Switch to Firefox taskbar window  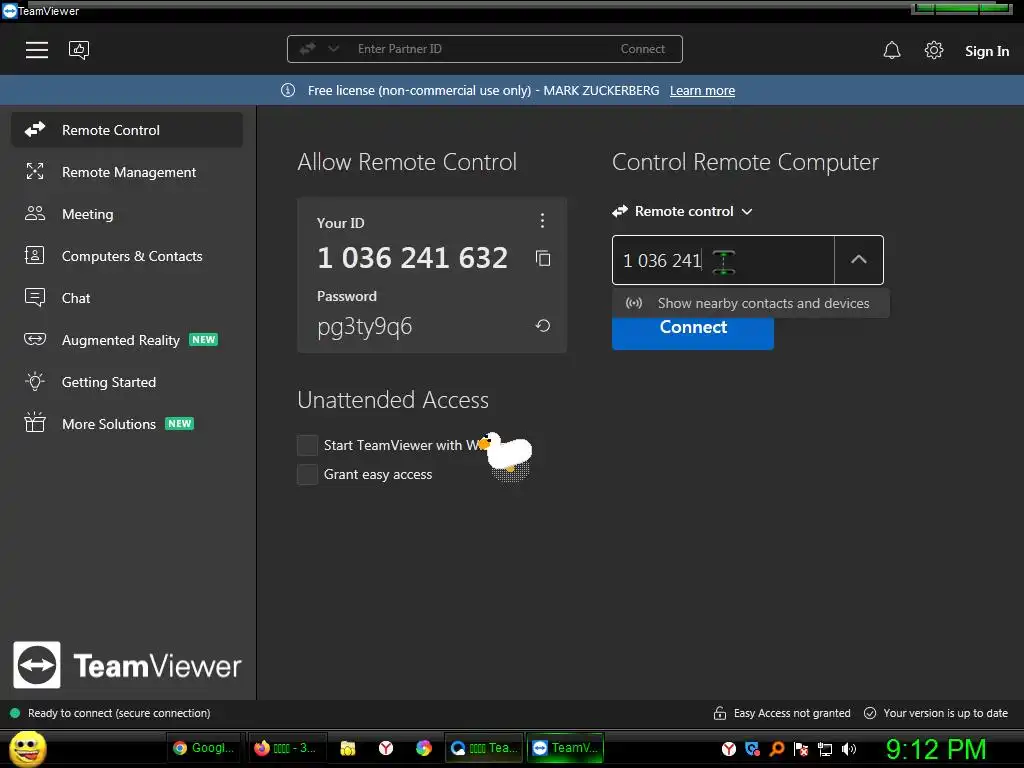click(288, 748)
